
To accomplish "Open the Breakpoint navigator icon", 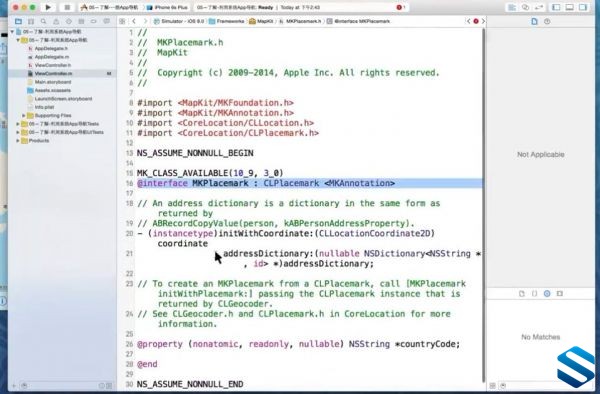I will coord(94,21).
